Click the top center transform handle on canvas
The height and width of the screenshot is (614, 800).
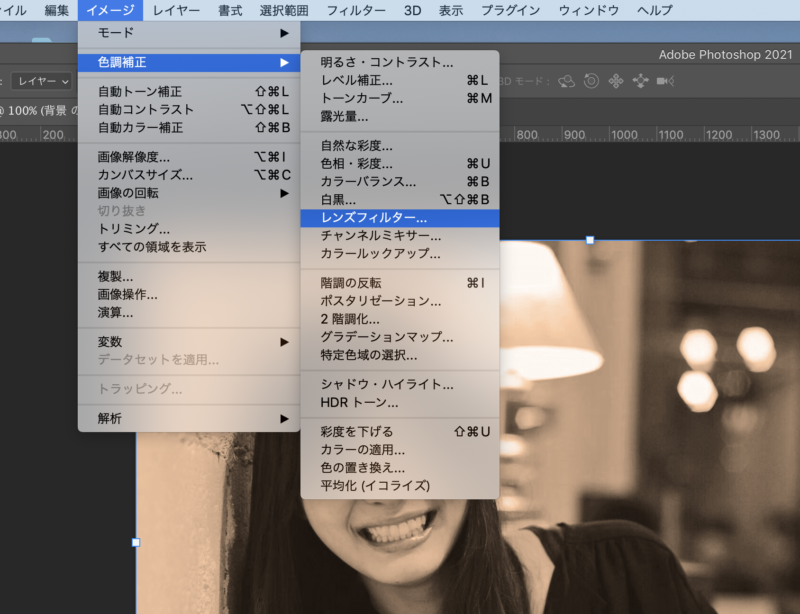(x=590, y=240)
